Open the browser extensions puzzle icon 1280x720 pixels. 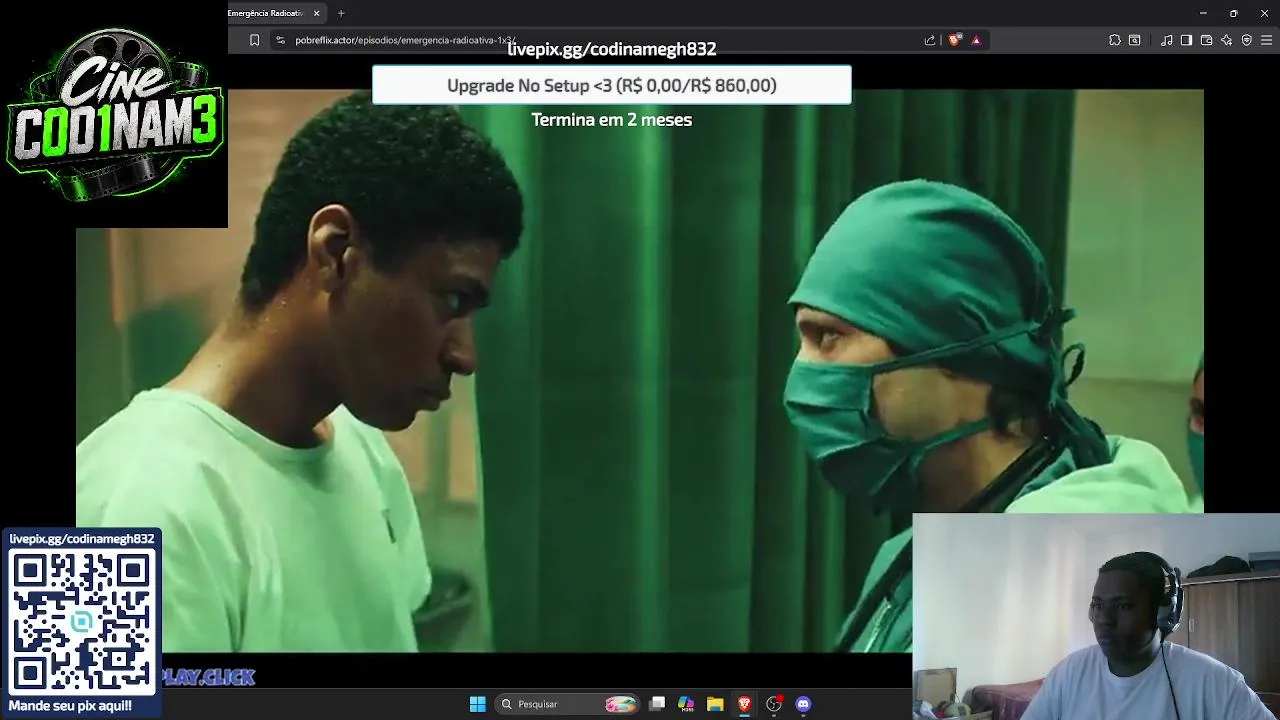click(1115, 40)
